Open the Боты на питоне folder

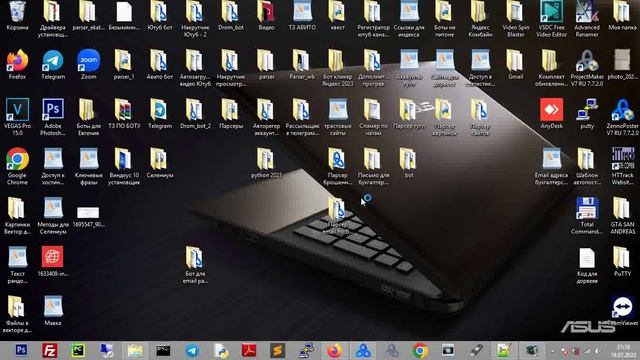click(x=444, y=12)
